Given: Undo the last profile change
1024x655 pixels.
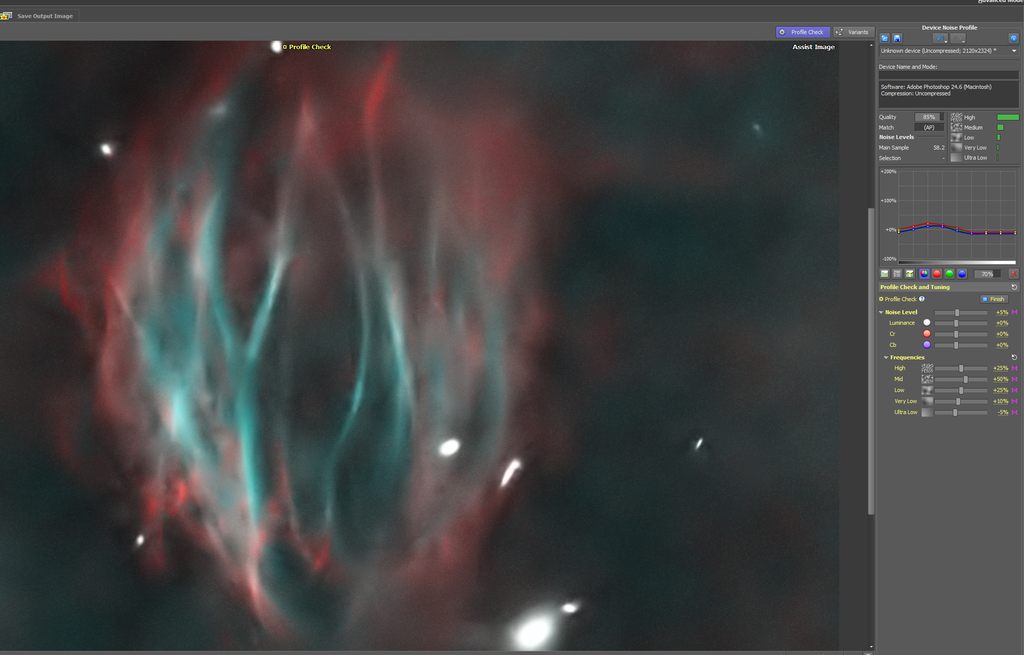Looking at the screenshot, I should point(938,39).
